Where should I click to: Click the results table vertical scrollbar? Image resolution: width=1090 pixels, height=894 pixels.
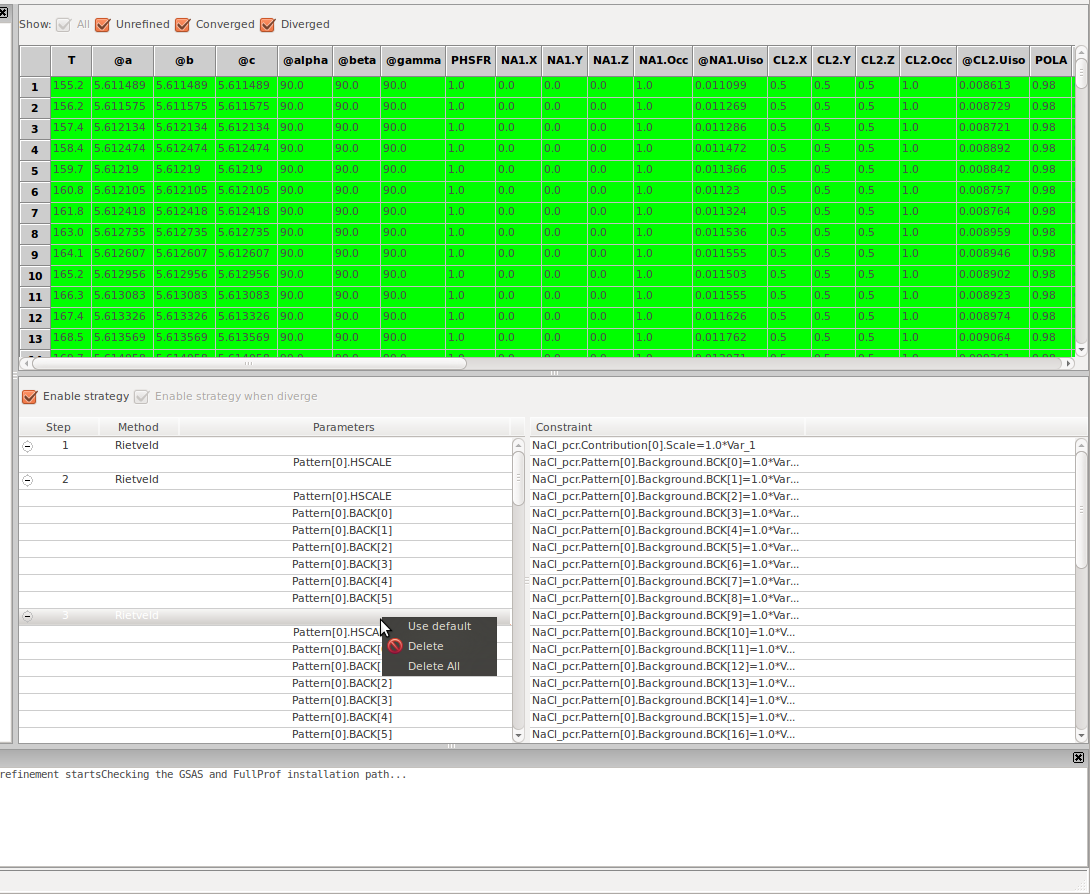tap(1081, 74)
